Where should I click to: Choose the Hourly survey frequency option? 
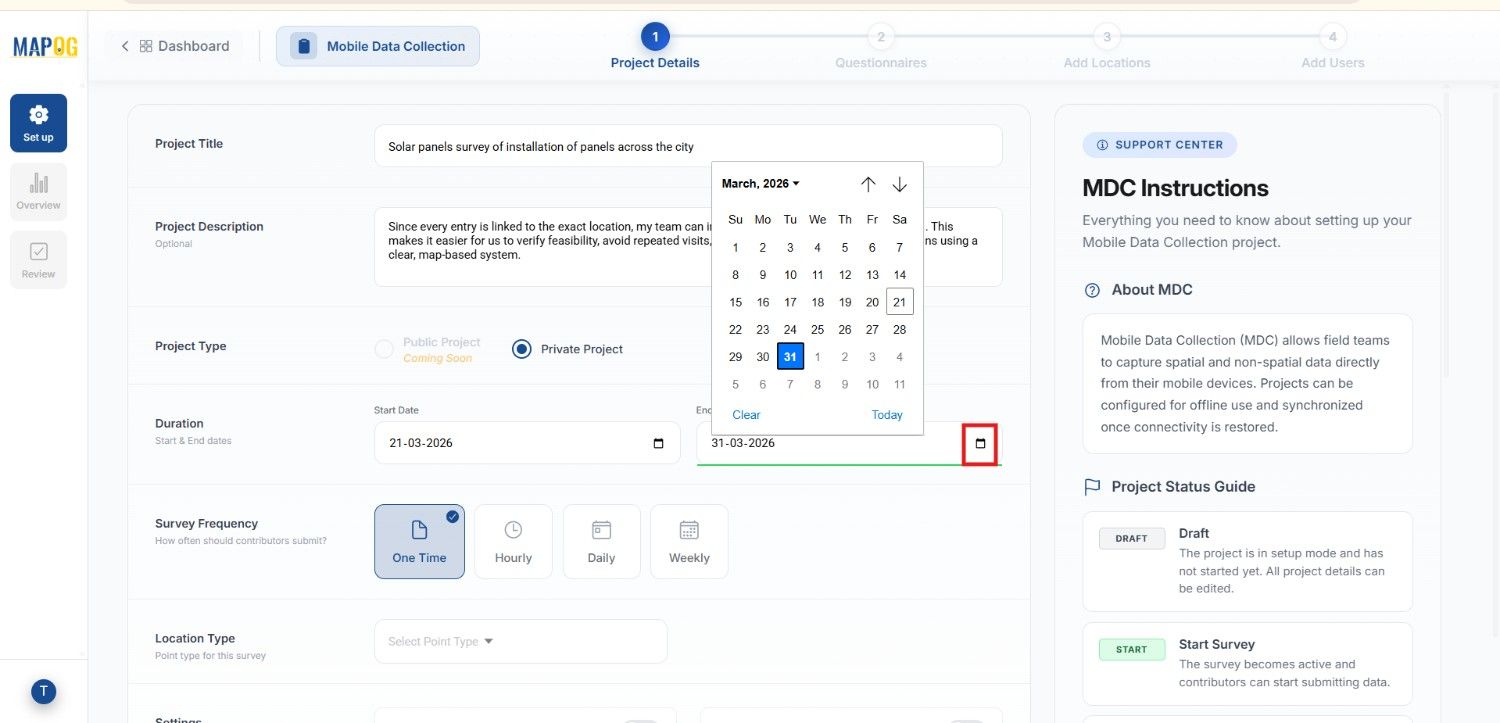513,541
